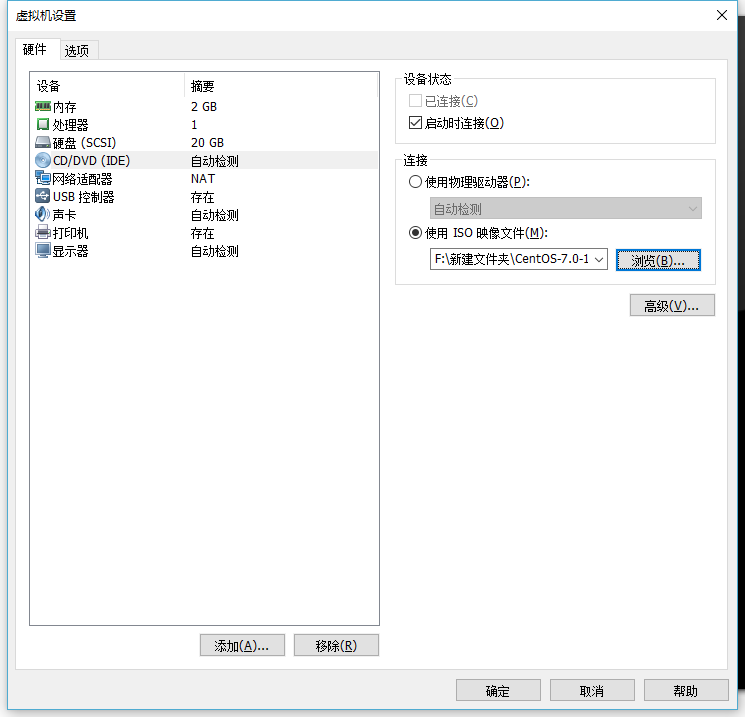This screenshot has width=745, height=717.
Task: Open help with 帮助 button
Action: [x=686, y=690]
